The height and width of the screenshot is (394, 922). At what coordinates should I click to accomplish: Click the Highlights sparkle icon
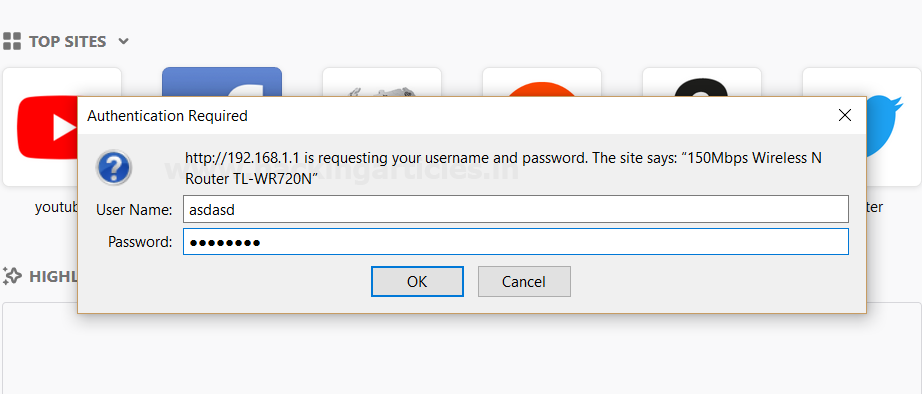[12, 275]
